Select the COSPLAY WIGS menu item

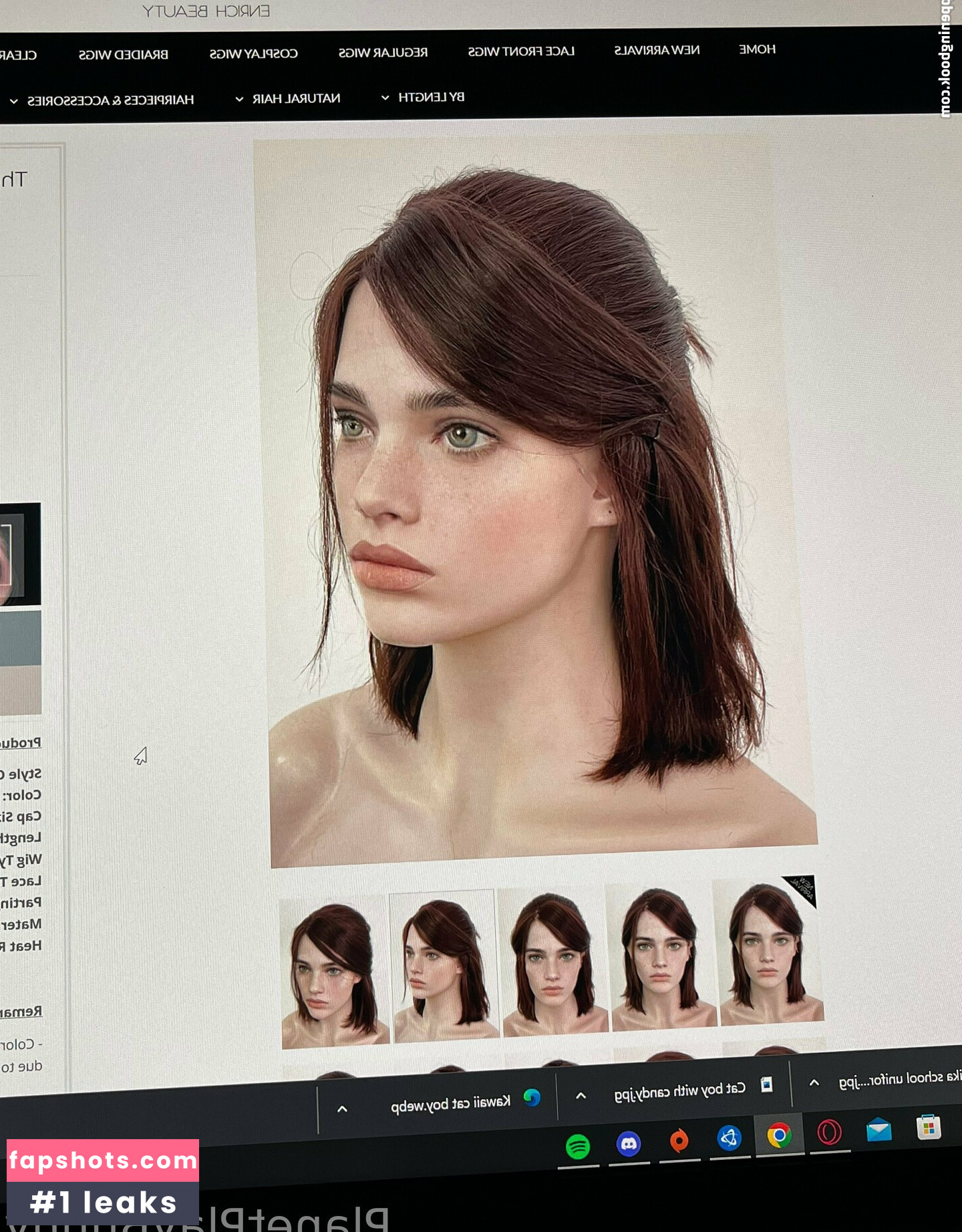pyautogui.click(x=253, y=53)
